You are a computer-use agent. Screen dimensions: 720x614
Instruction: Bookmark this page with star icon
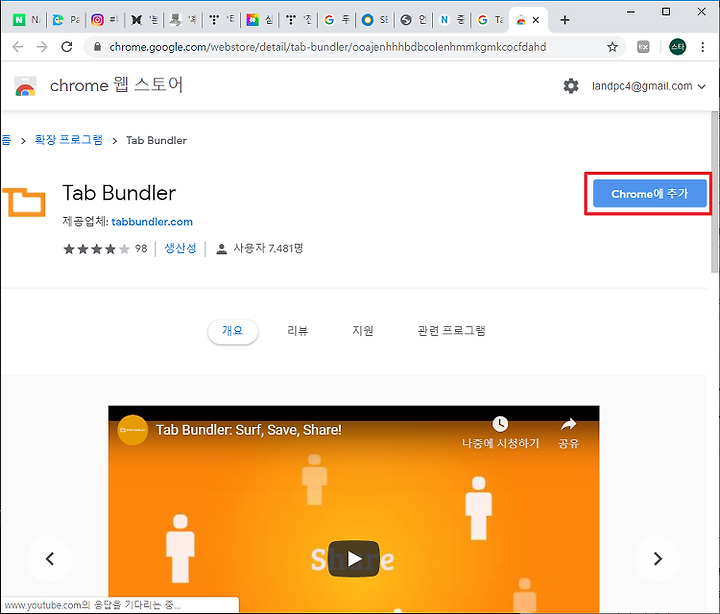coord(612,47)
